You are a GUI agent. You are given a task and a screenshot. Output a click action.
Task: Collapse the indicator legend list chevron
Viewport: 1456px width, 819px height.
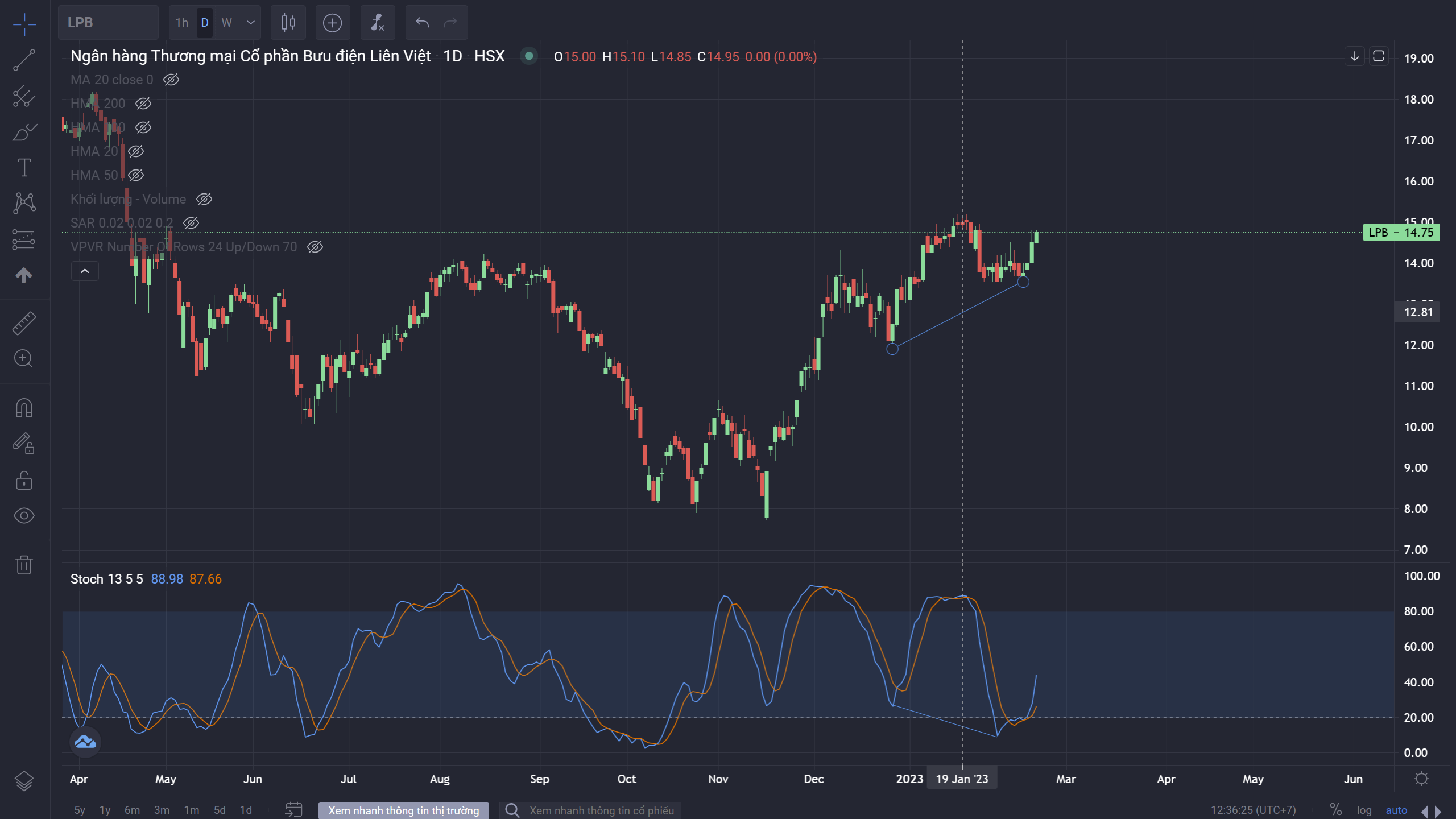coord(85,271)
